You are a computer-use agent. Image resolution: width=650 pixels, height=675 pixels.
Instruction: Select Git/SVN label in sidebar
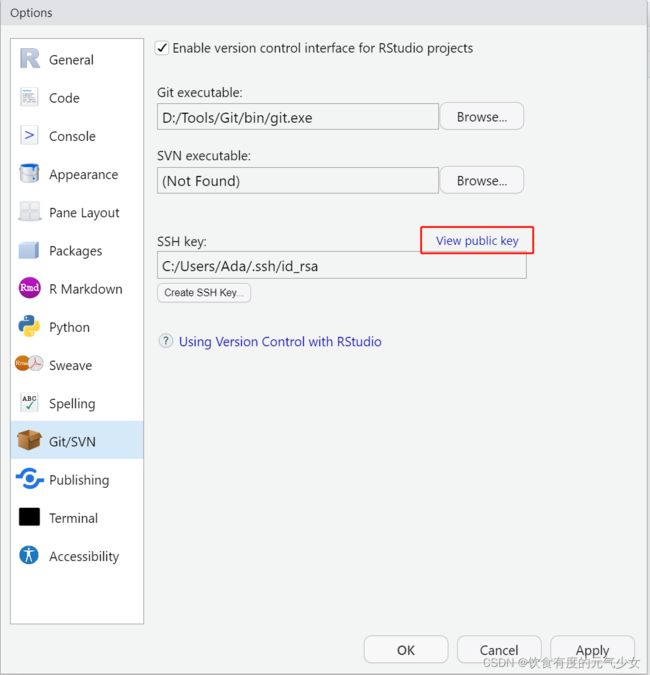(x=72, y=442)
